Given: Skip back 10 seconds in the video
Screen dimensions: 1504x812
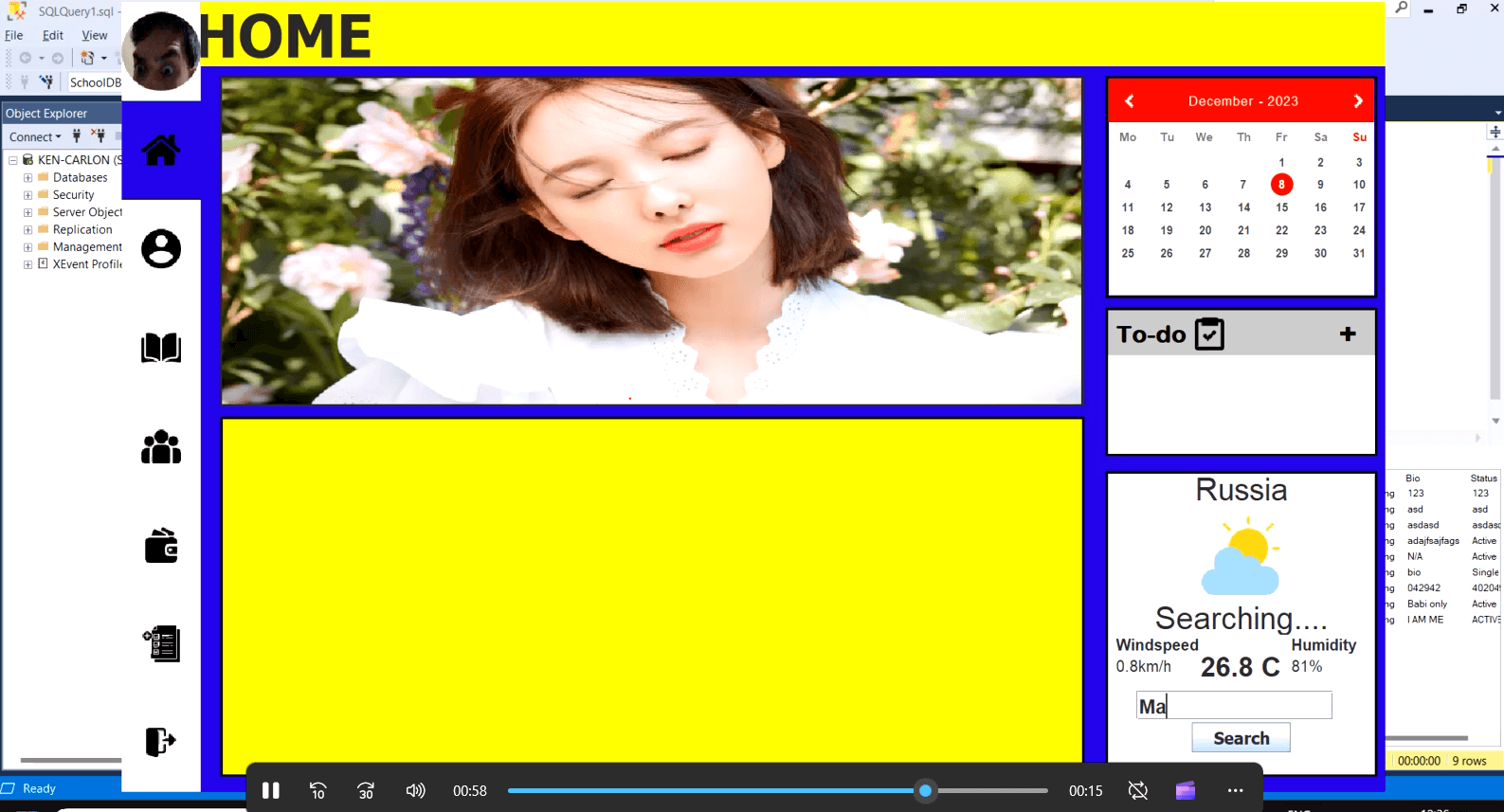Looking at the screenshot, I should click(x=318, y=790).
